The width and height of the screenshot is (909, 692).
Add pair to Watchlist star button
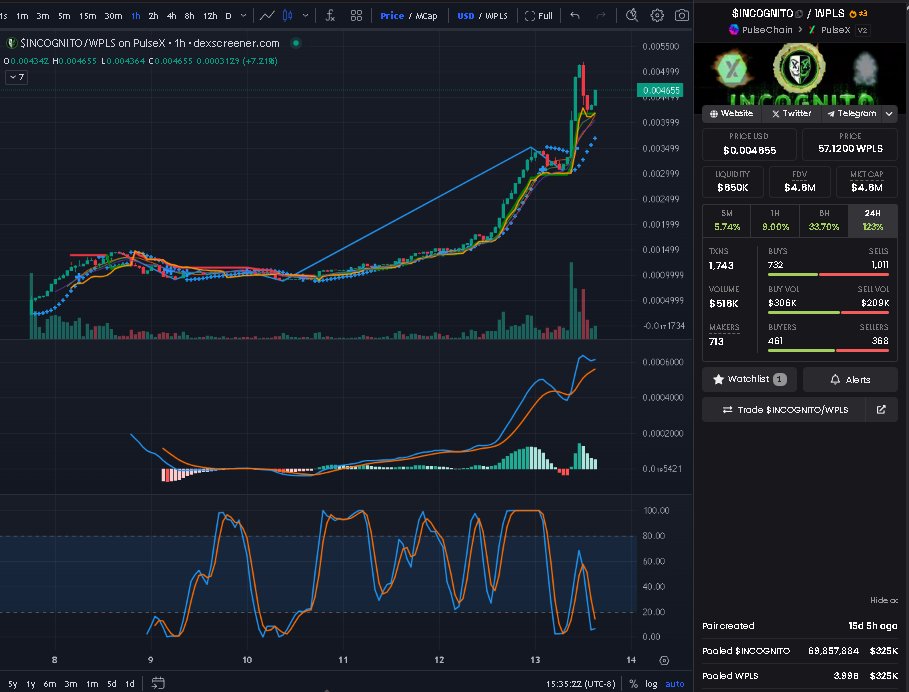[x=749, y=379]
